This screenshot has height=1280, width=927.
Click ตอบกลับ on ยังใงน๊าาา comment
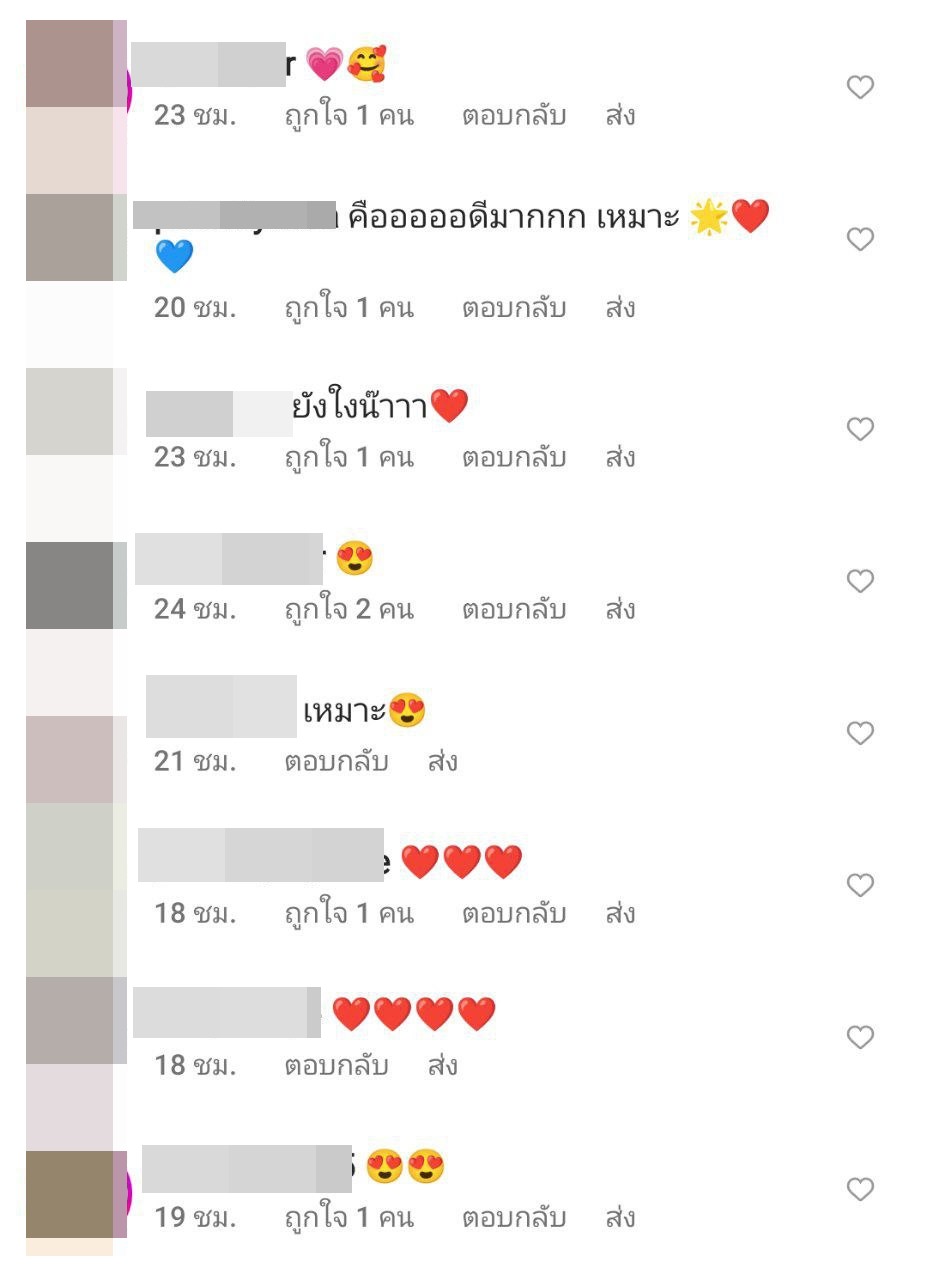pyautogui.click(x=514, y=458)
